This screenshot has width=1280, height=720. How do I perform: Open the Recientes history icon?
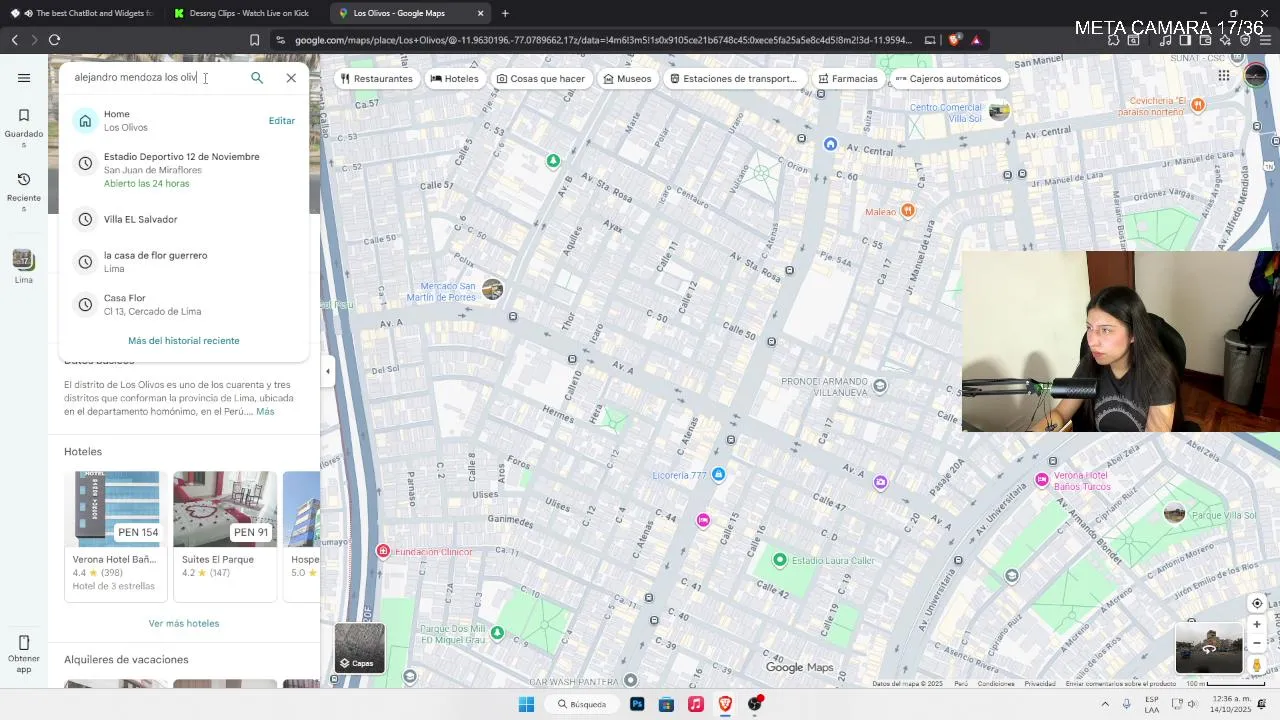[24, 190]
